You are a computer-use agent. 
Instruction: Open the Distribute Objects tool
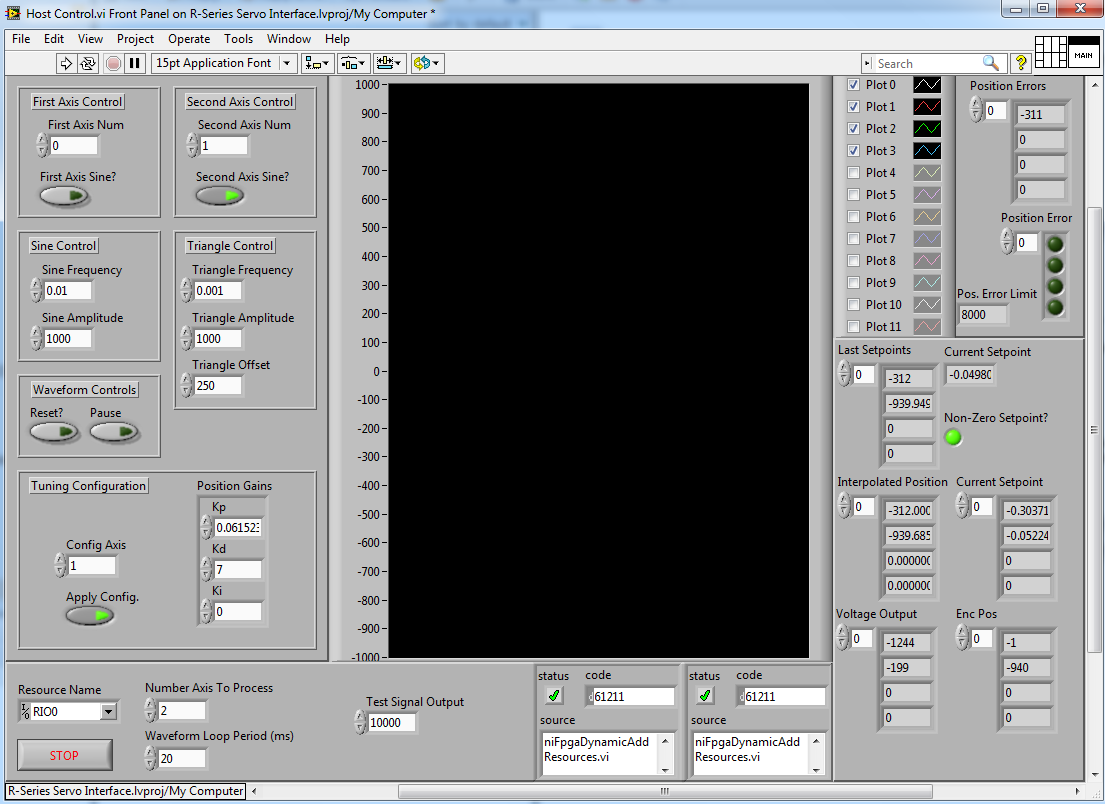click(353, 63)
